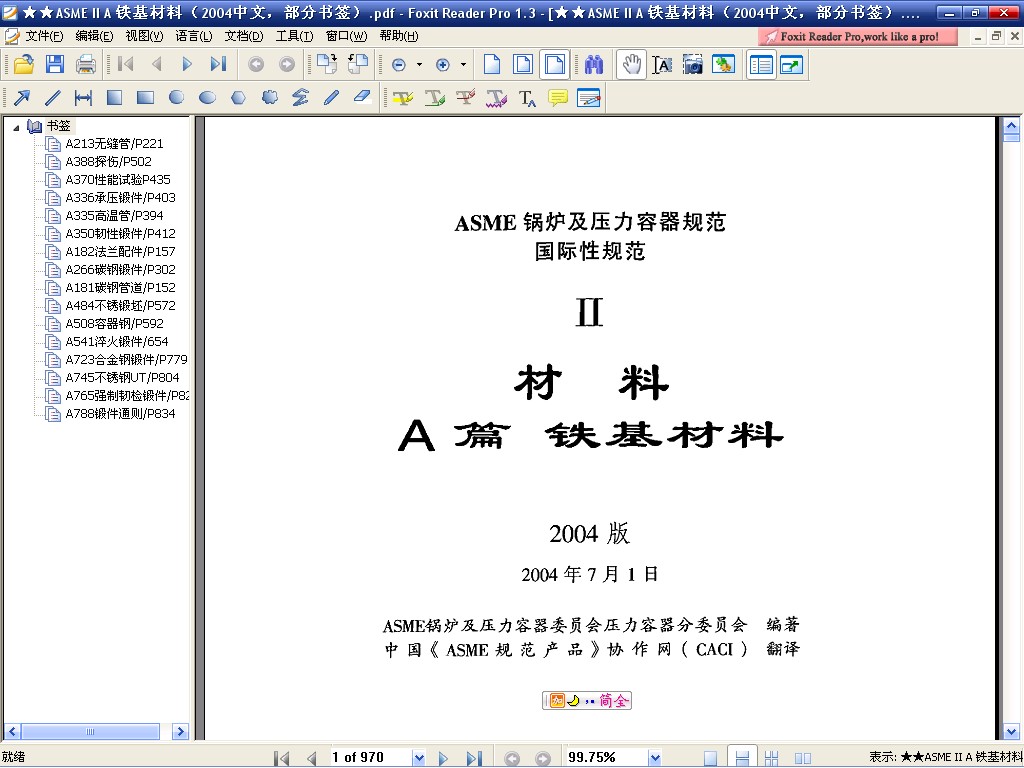Select continuous page layout in status bar
Image resolution: width=1024 pixels, height=768 pixels.
[742, 758]
